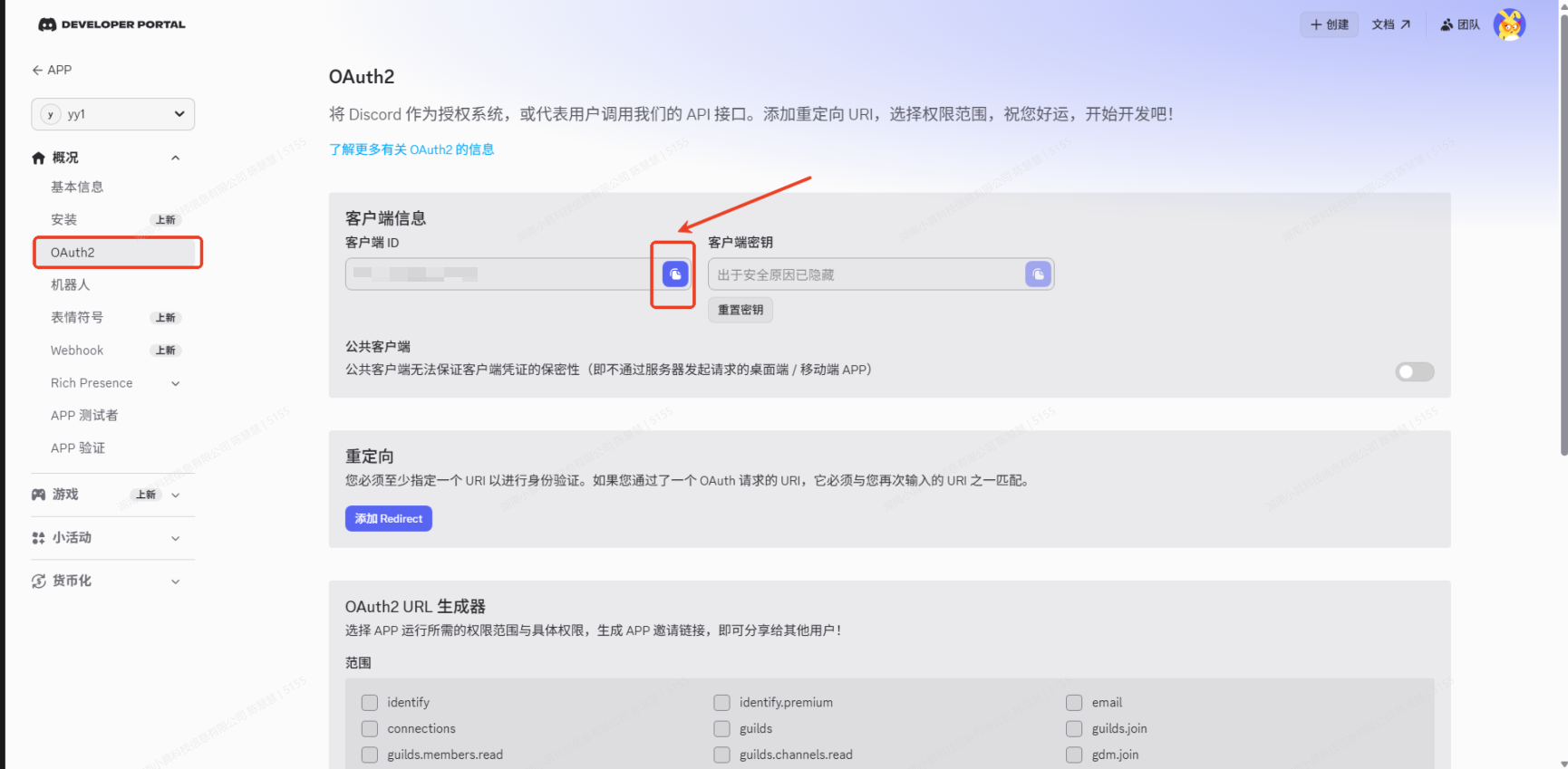The height and width of the screenshot is (769, 1568).
Task: Check the identify scope
Action: point(370,702)
